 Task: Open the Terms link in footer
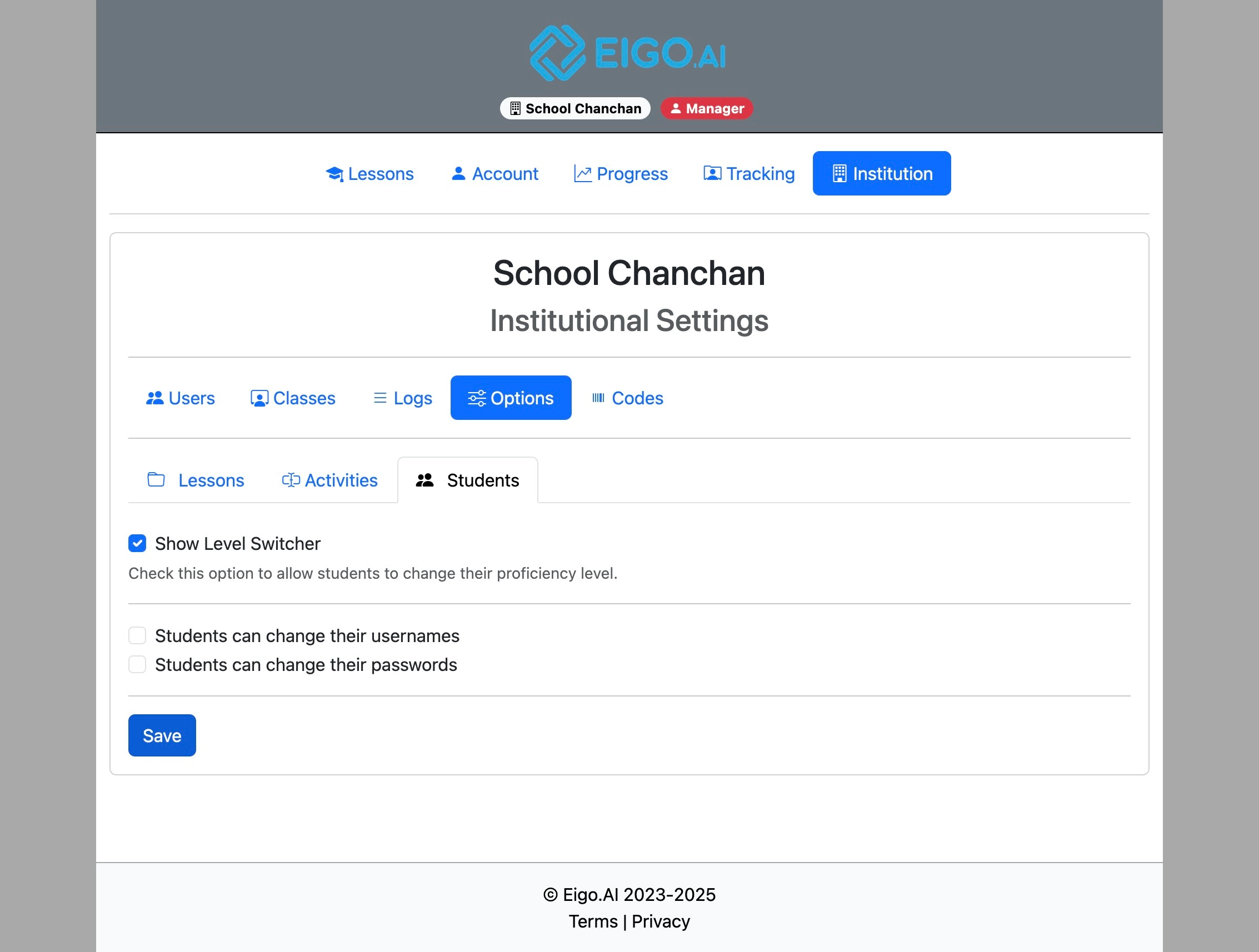(593, 921)
